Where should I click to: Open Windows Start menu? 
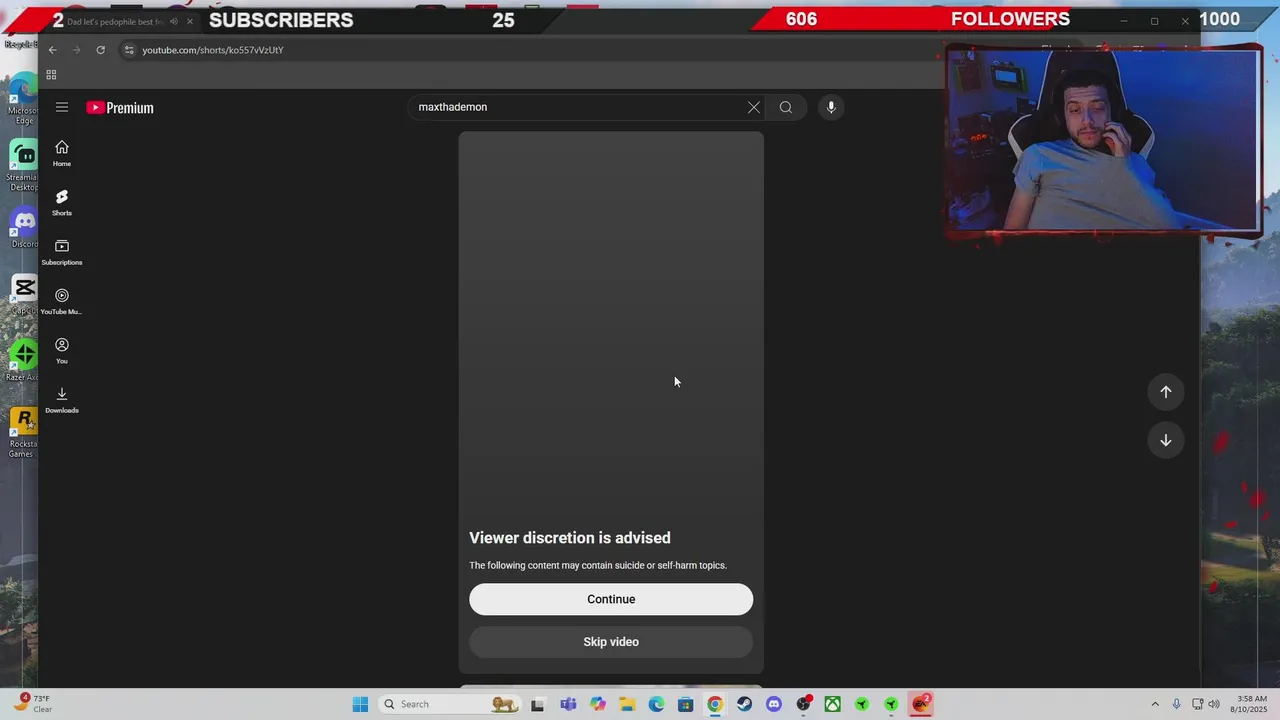(360, 704)
